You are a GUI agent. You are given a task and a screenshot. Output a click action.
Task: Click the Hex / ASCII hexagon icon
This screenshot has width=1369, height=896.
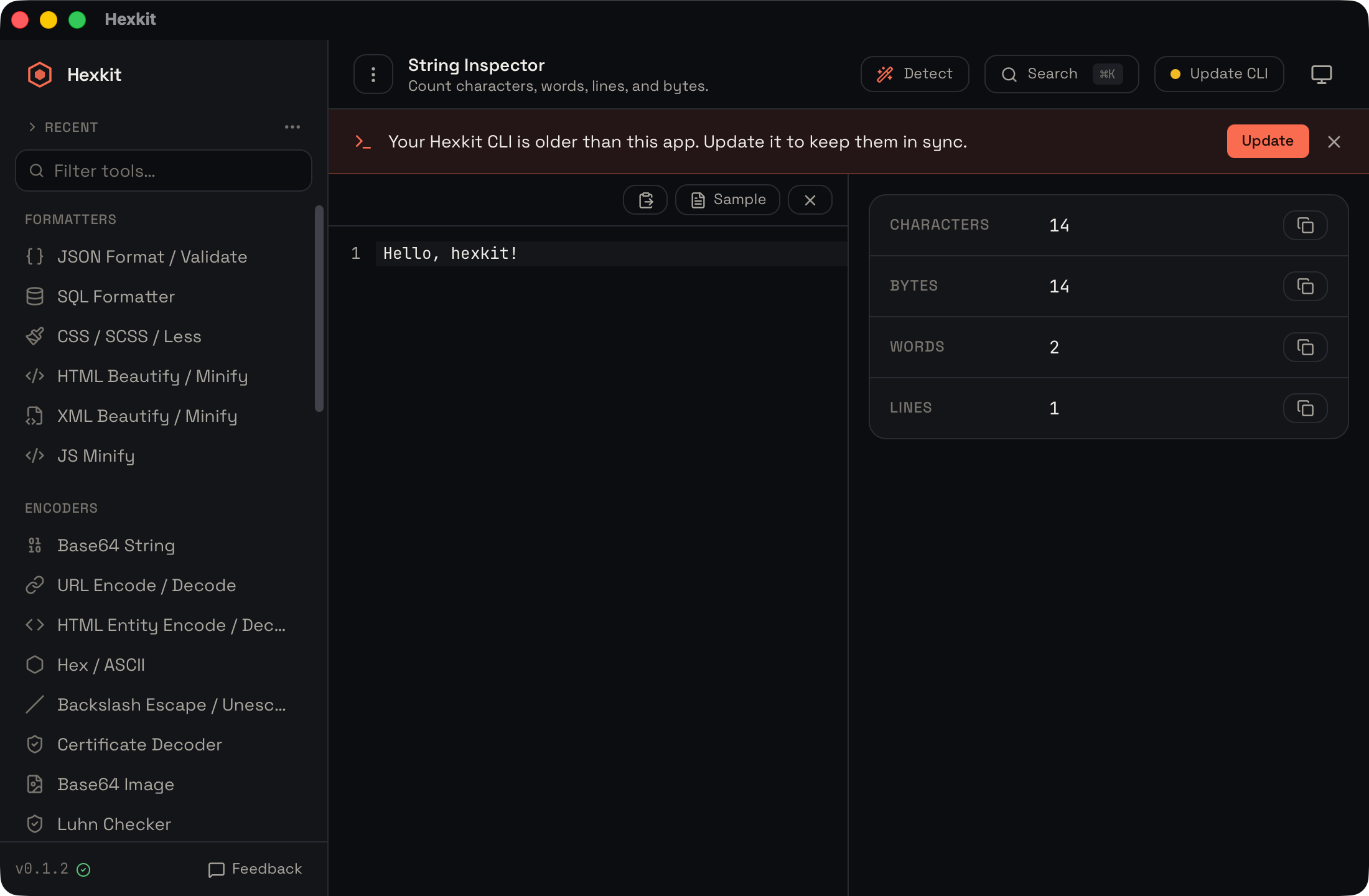pos(35,665)
